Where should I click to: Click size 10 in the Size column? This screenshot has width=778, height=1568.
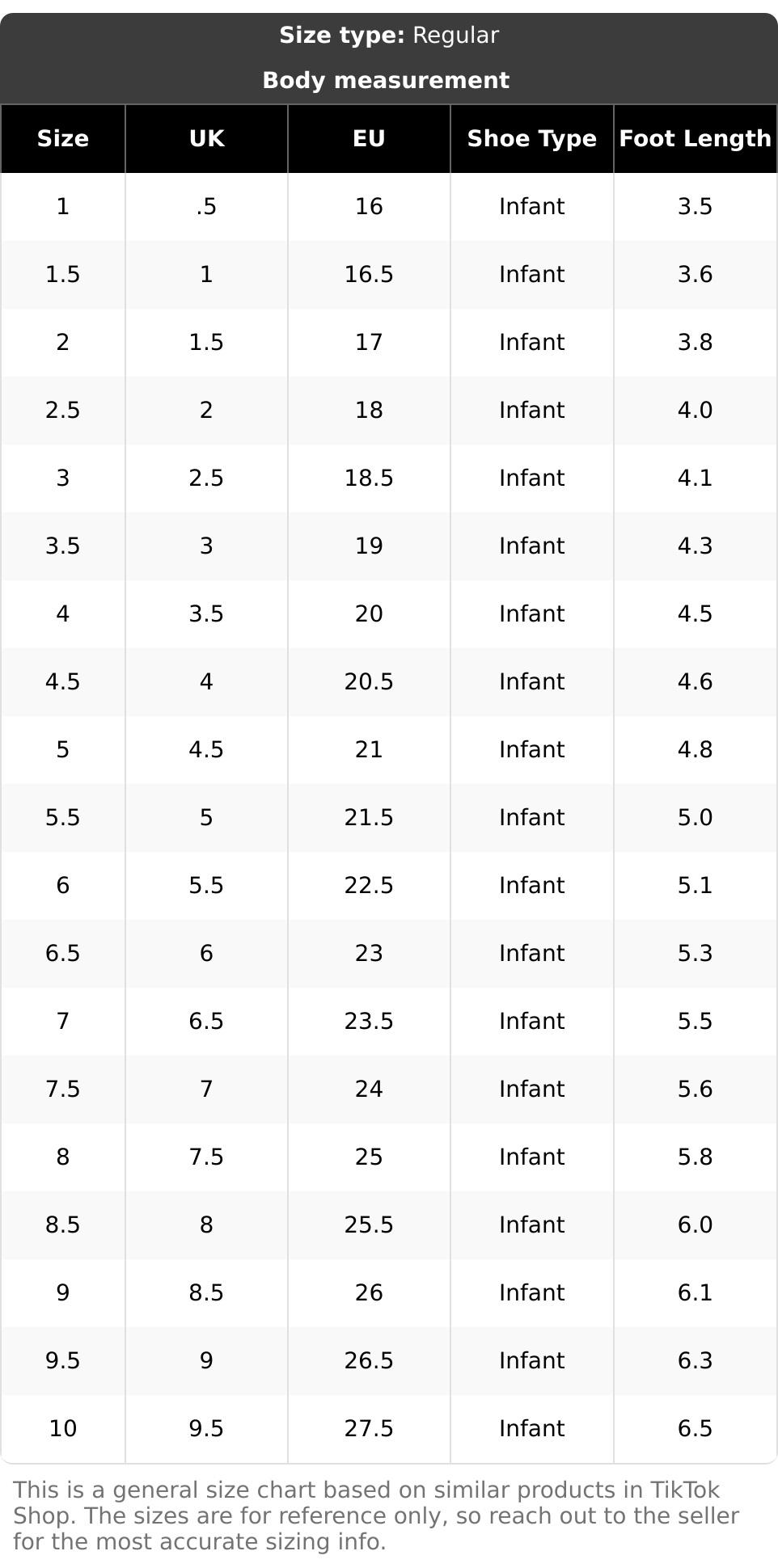63,1428
